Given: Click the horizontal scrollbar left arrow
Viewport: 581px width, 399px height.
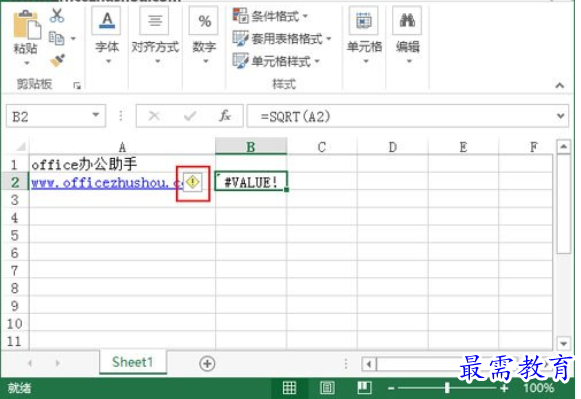Looking at the screenshot, I should [x=369, y=364].
